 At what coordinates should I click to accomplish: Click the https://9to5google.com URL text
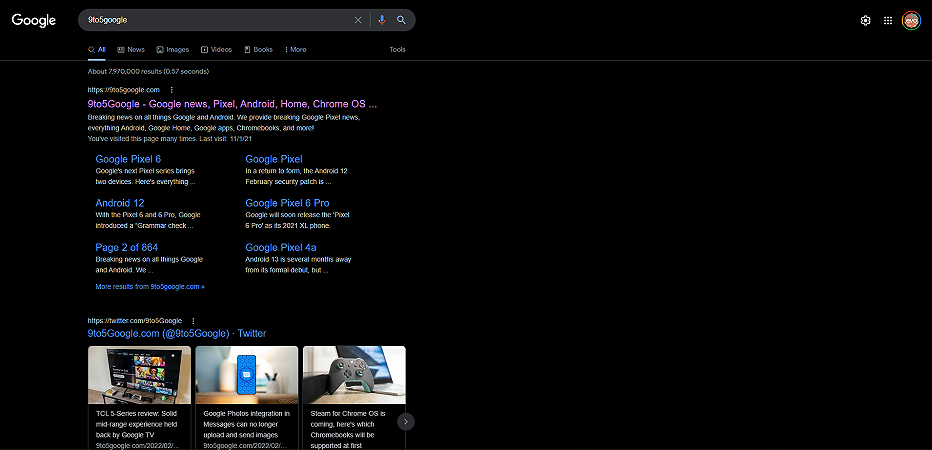point(124,90)
